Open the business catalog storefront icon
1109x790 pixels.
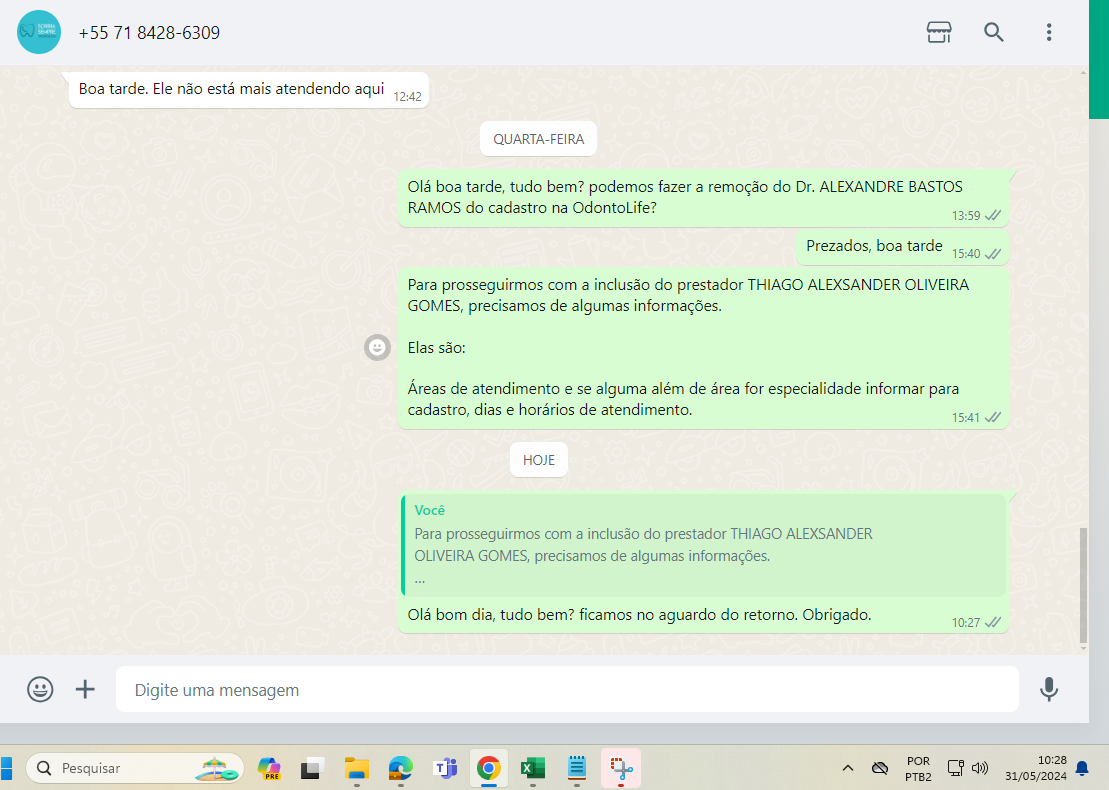click(939, 32)
